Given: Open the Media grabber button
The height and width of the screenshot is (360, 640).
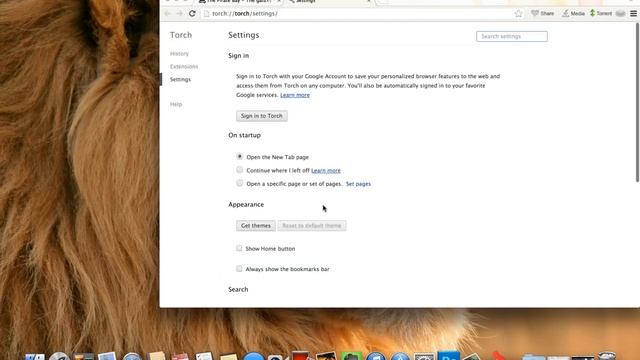Looking at the screenshot, I should tap(573, 13).
